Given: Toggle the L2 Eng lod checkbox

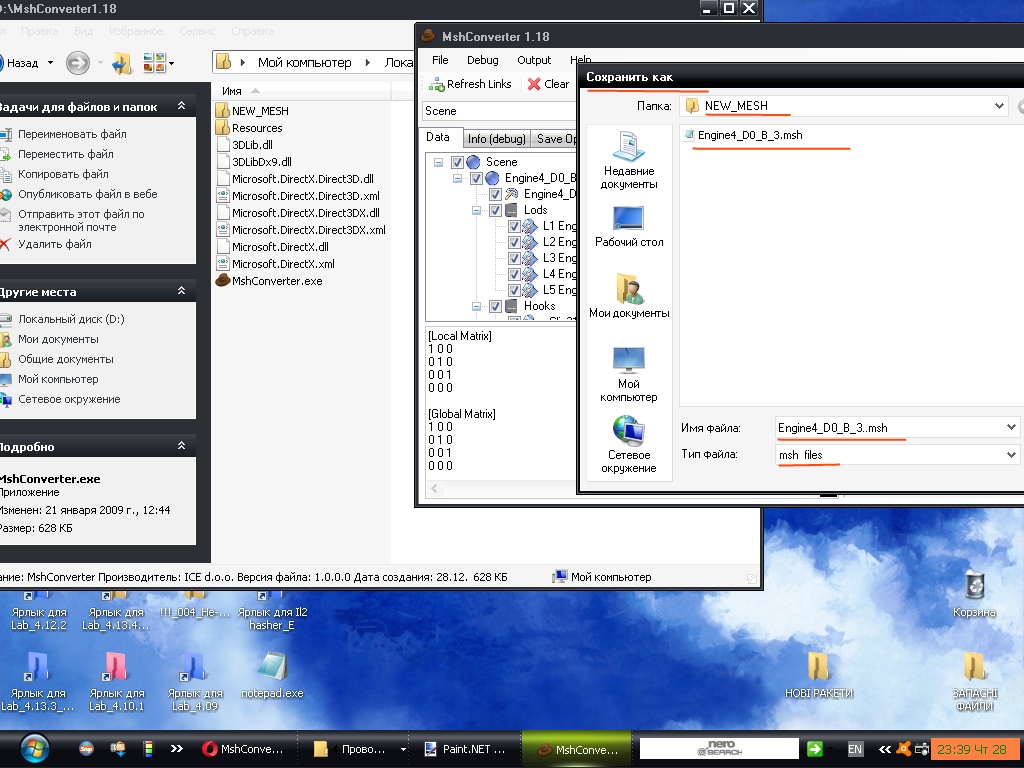Looking at the screenshot, I should [x=514, y=242].
